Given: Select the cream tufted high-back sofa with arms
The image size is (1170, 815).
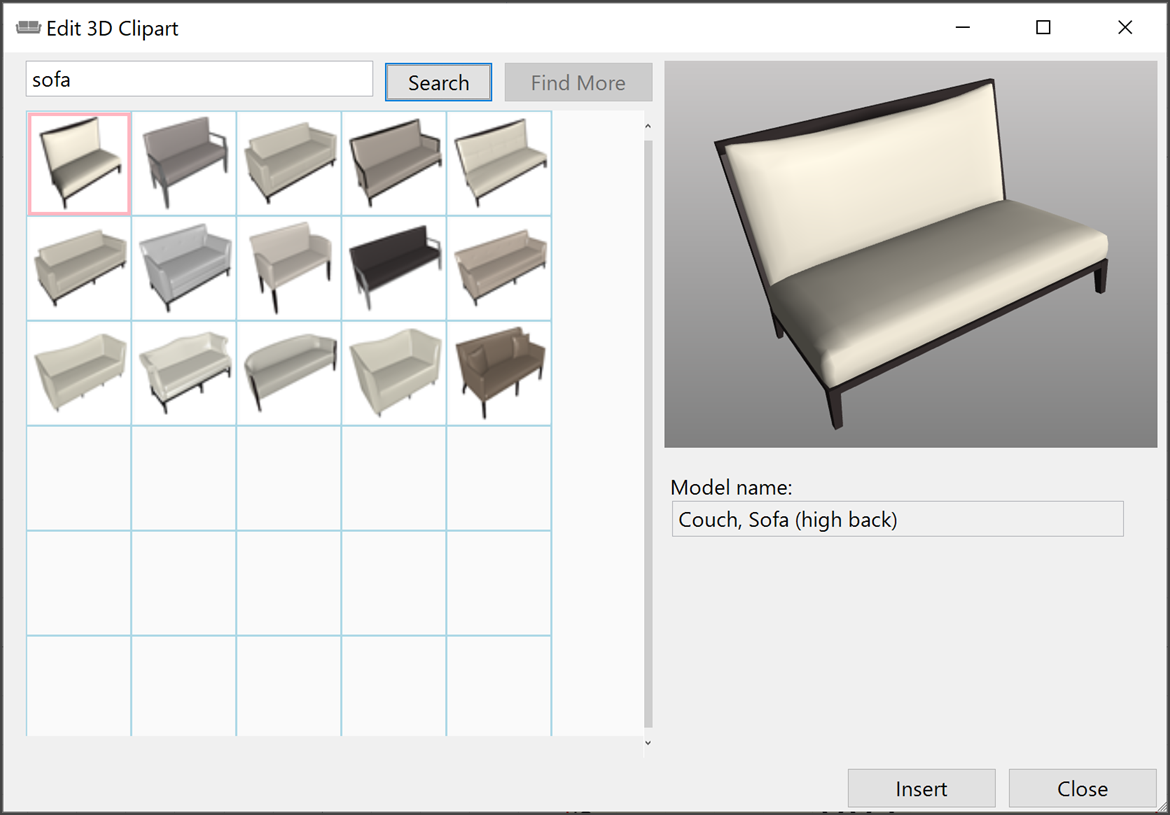Looking at the screenshot, I should coord(499,163).
